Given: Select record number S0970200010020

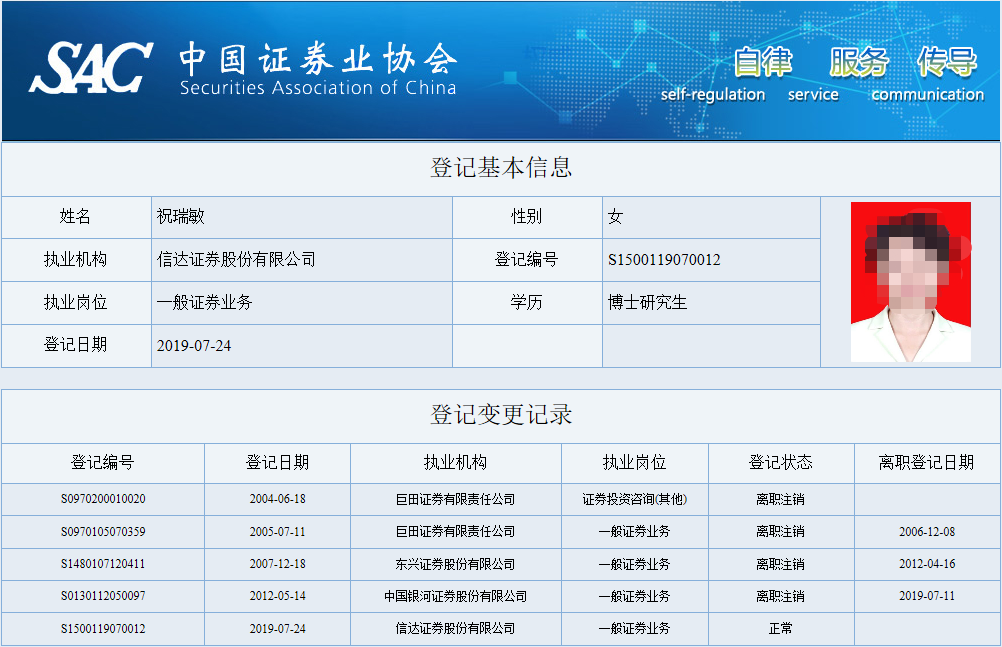Looking at the screenshot, I should tap(103, 499).
